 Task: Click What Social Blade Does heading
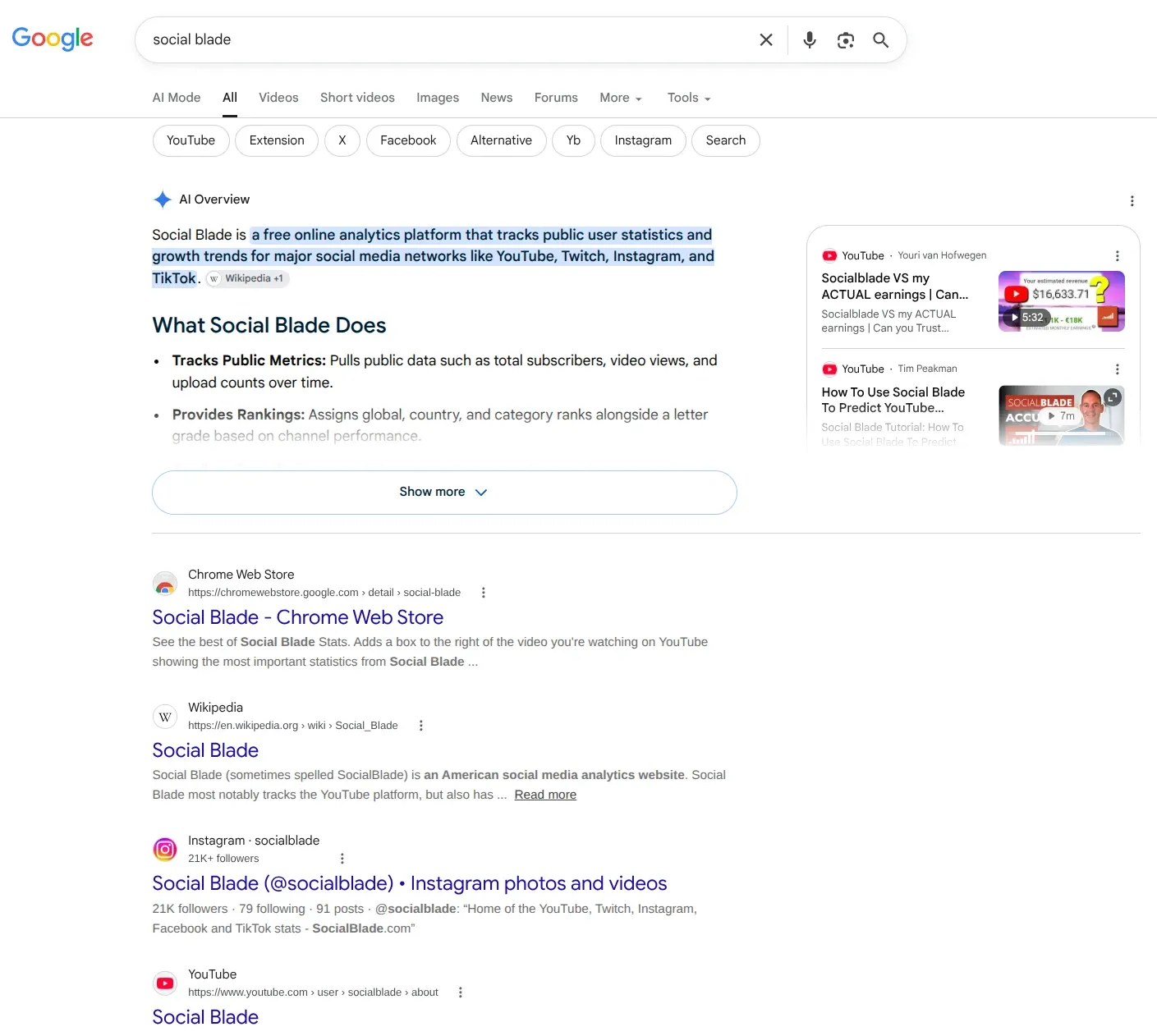click(x=269, y=326)
